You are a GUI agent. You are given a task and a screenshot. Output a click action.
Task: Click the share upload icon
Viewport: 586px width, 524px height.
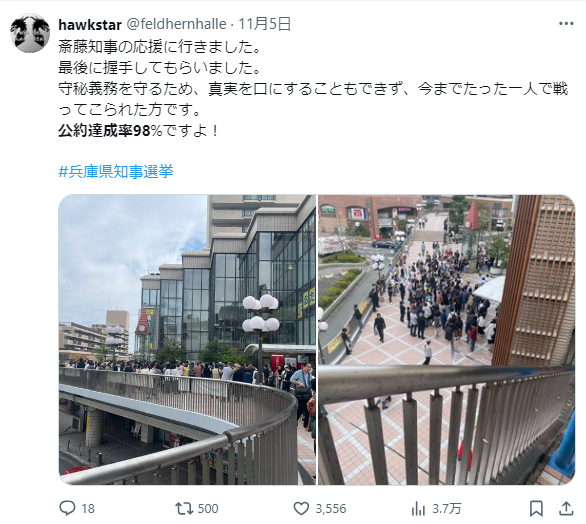(x=566, y=508)
